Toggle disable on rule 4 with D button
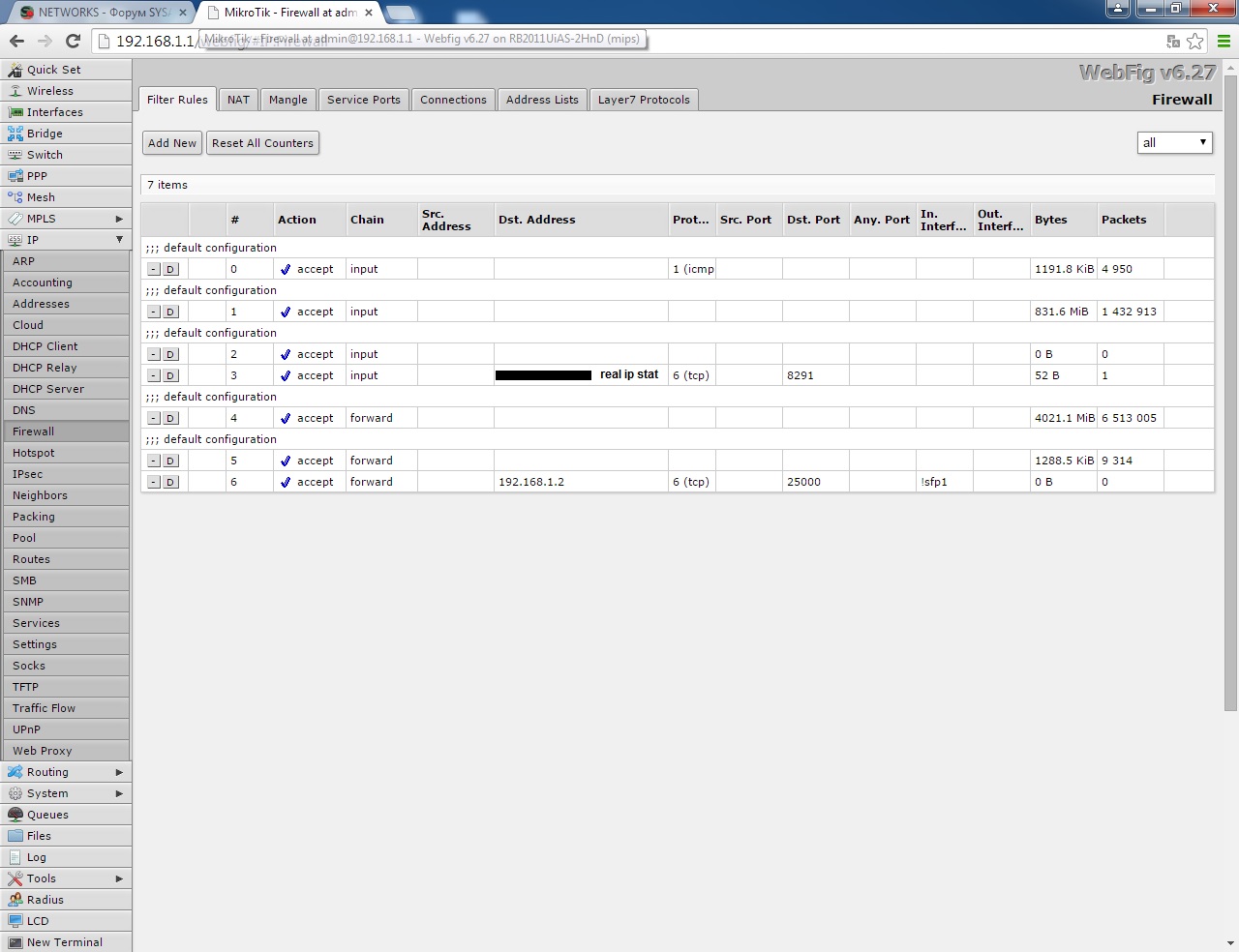 click(x=170, y=418)
